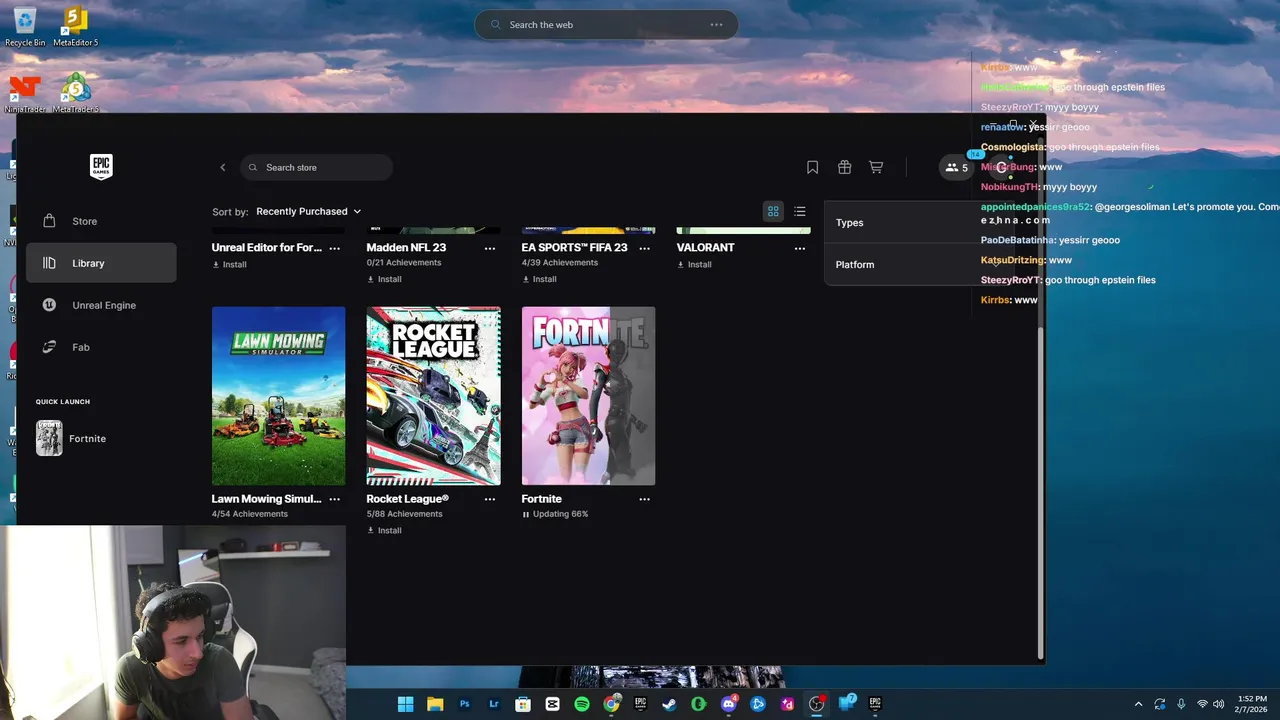The image size is (1280, 720).
Task: Select Library in the sidebar
Action: [x=101, y=263]
